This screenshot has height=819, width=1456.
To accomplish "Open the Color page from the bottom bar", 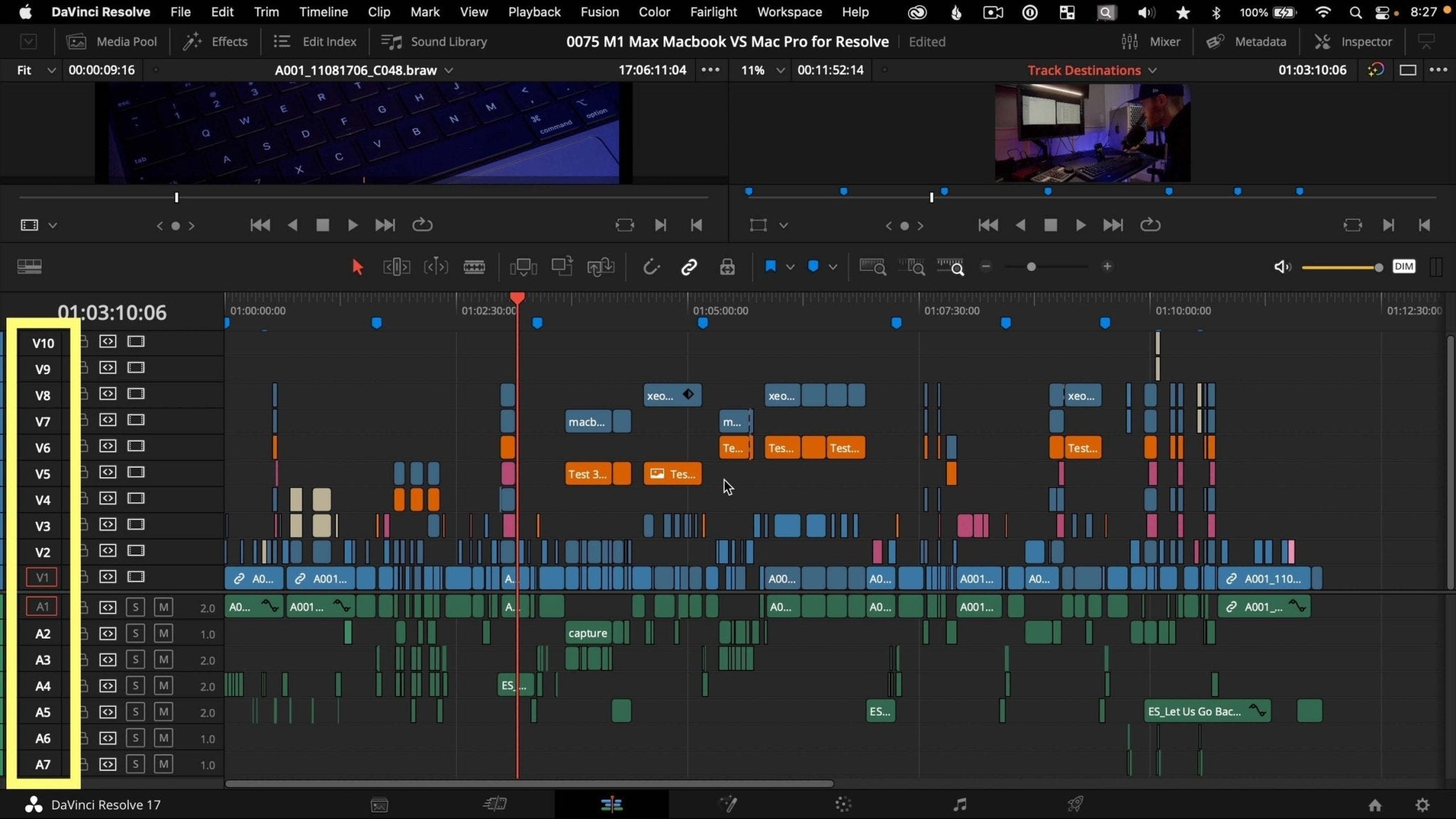I will 842,804.
